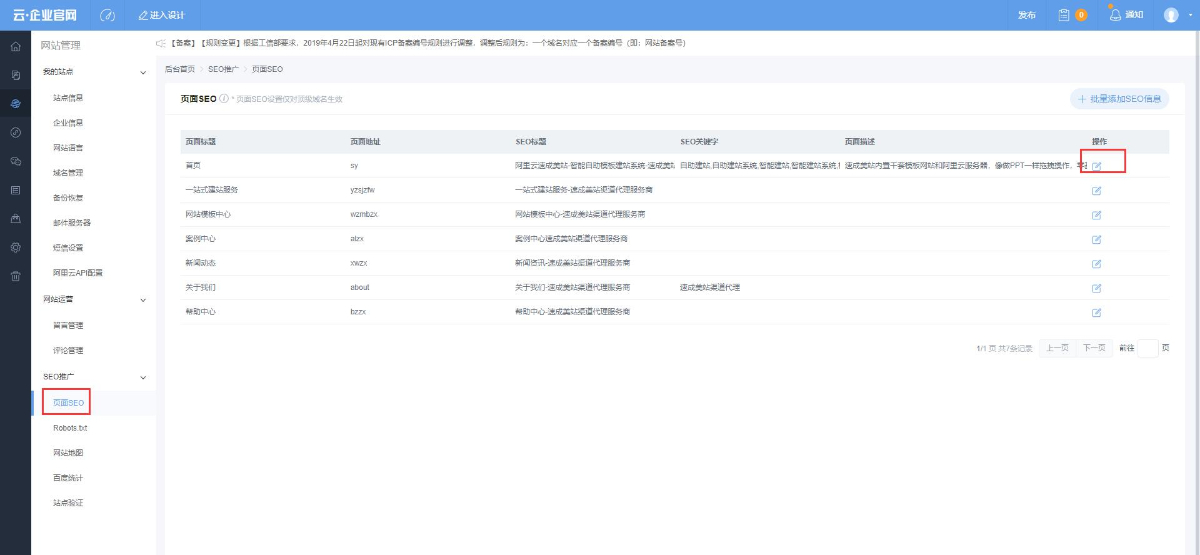Click the page number input field

tap(1148, 348)
